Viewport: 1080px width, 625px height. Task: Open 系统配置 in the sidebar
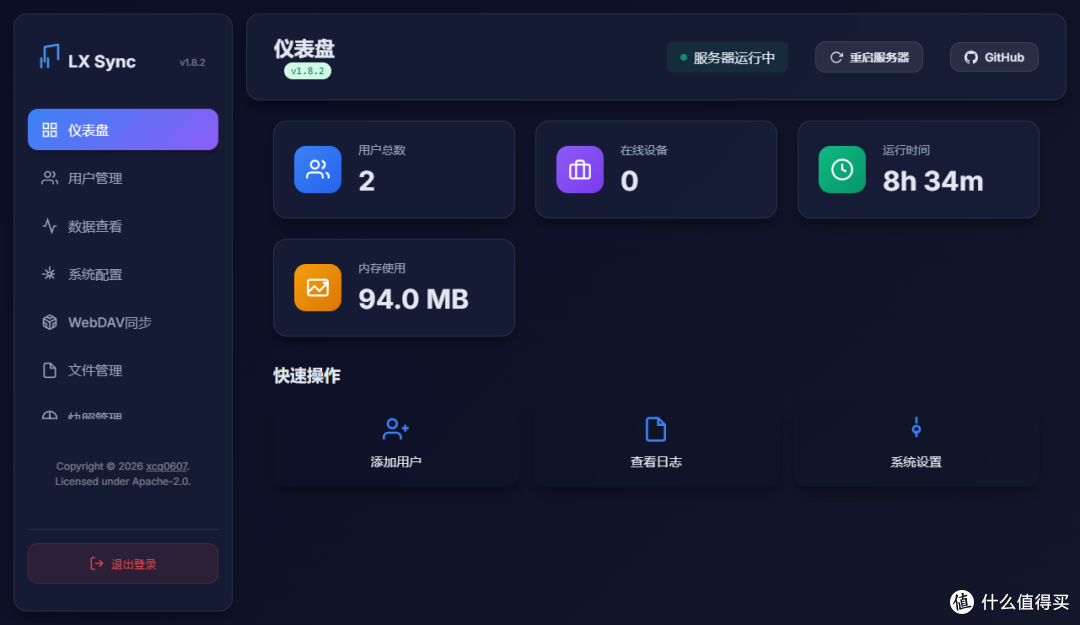(123, 274)
